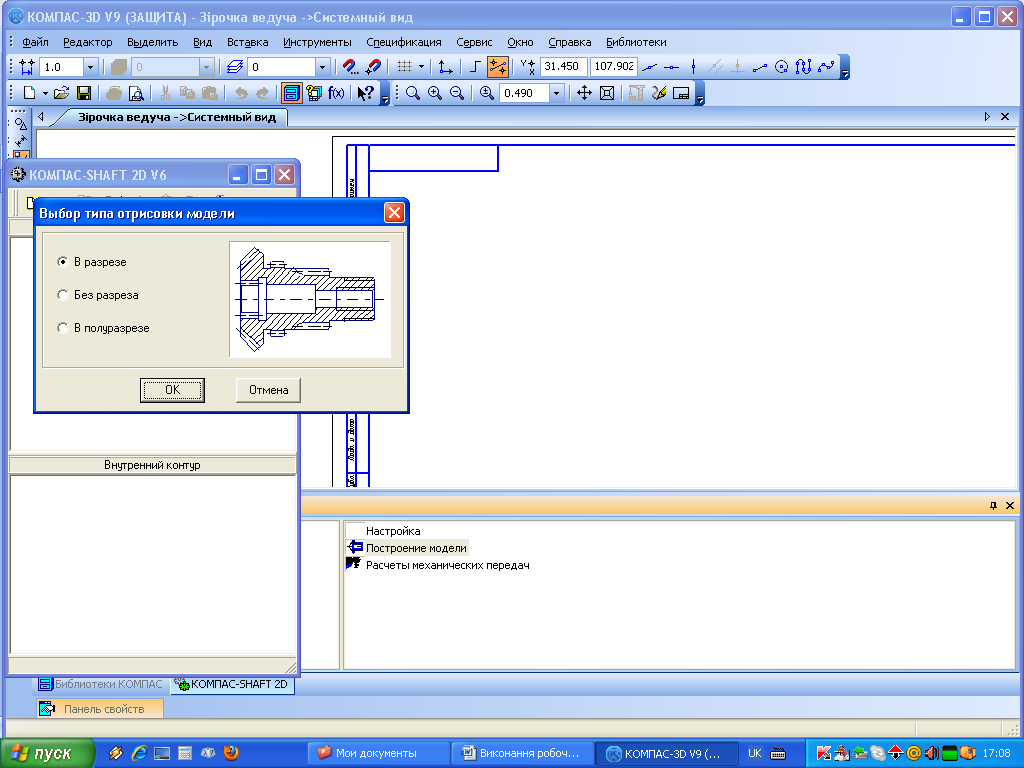Click the circle center snap icon

click(x=782, y=67)
